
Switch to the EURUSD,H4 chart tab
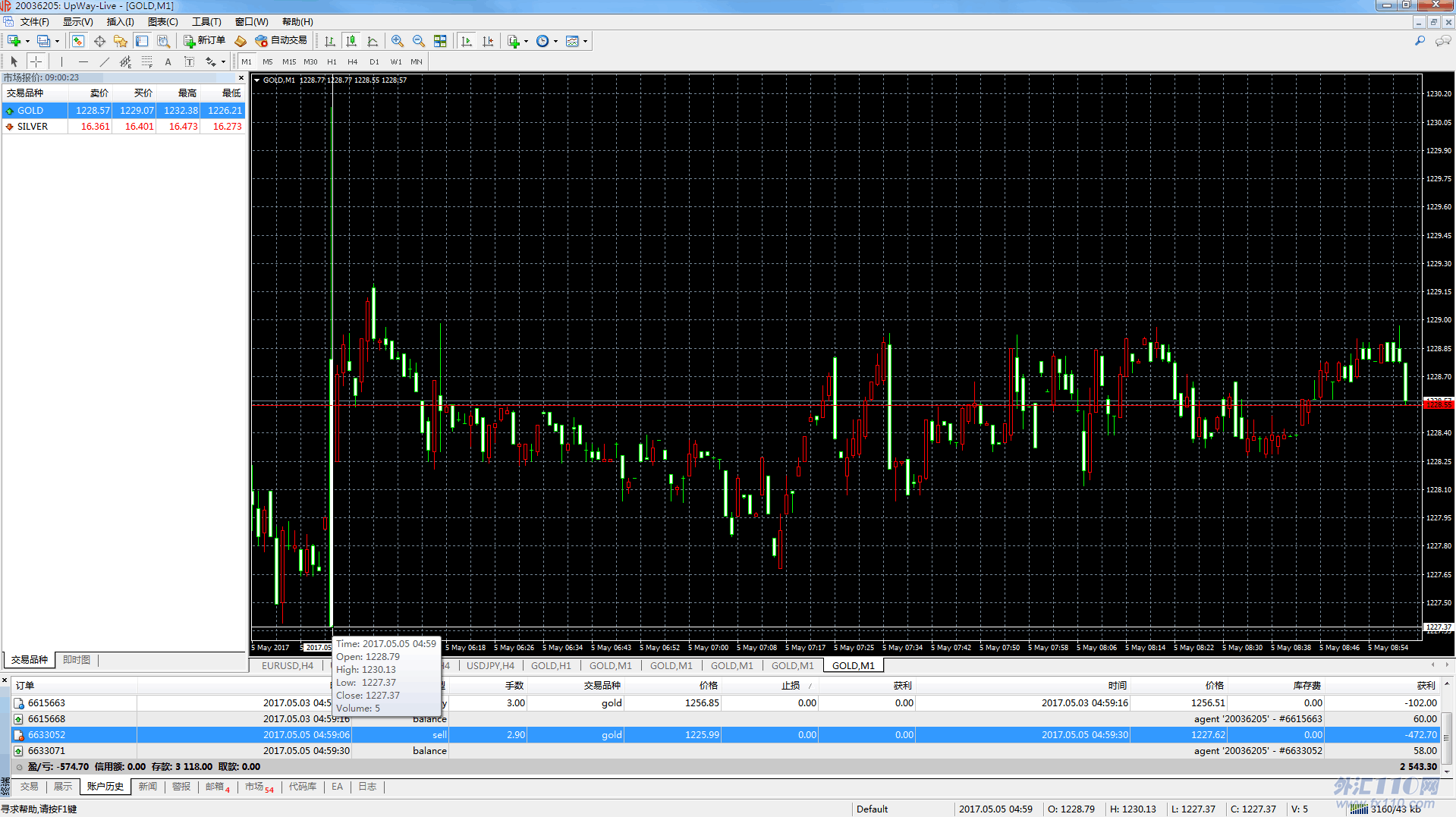[288, 666]
